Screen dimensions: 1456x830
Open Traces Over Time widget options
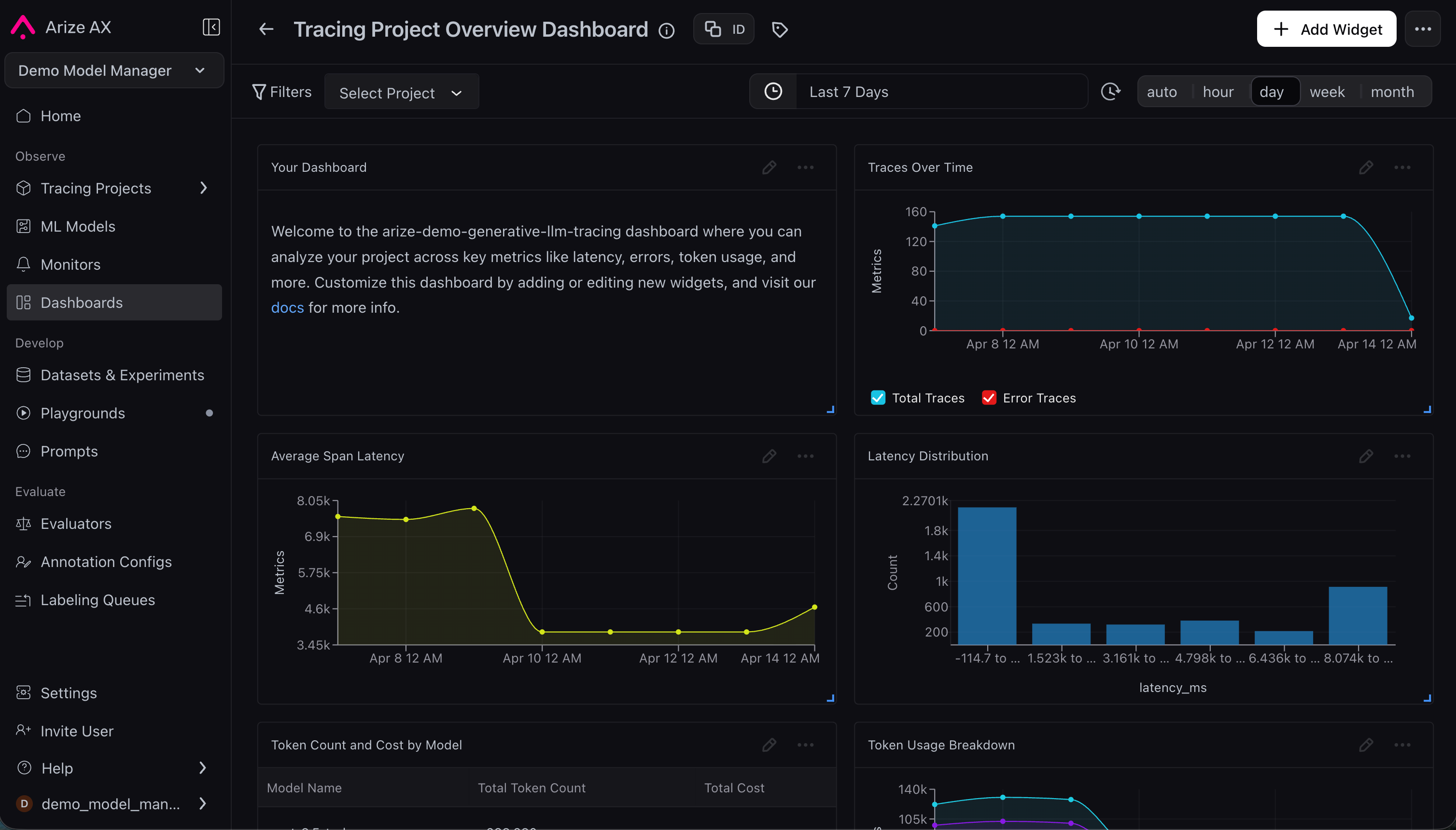coord(1402,167)
